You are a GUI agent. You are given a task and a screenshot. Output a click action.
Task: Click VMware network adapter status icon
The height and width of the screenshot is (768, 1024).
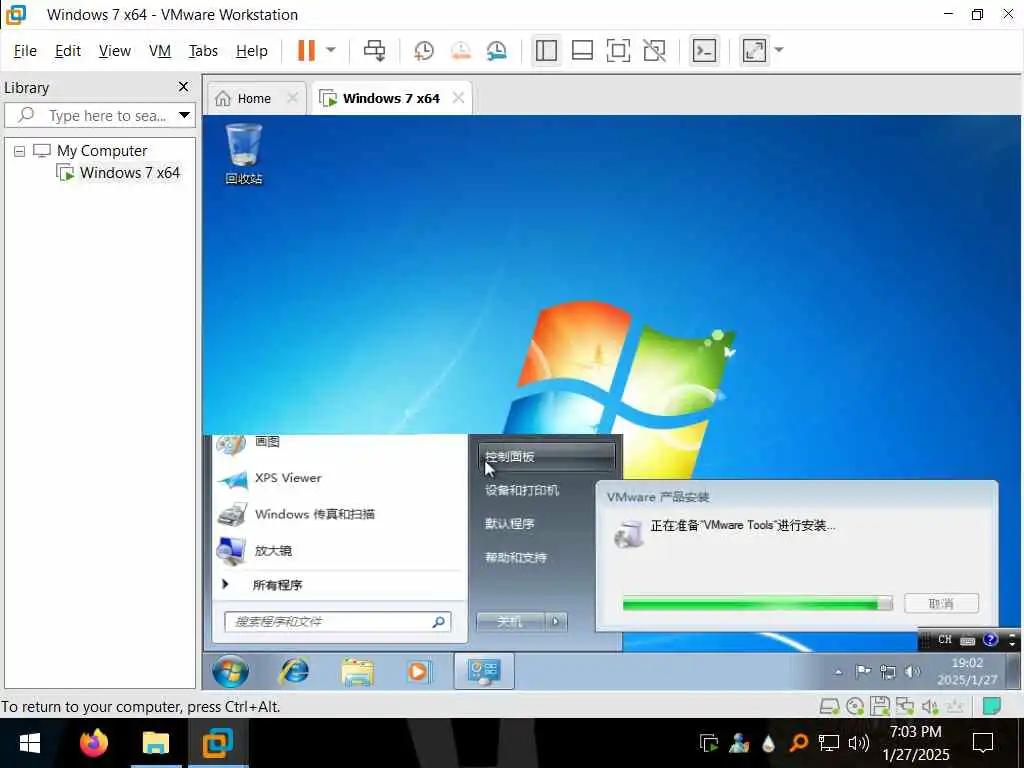[904, 706]
